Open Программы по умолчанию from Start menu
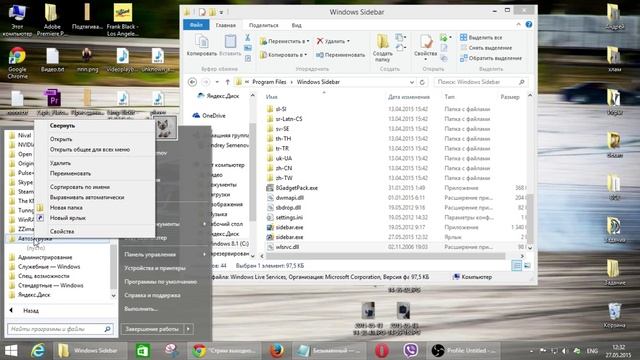The width and height of the screenshot is (640, 360). click(160, 282)
